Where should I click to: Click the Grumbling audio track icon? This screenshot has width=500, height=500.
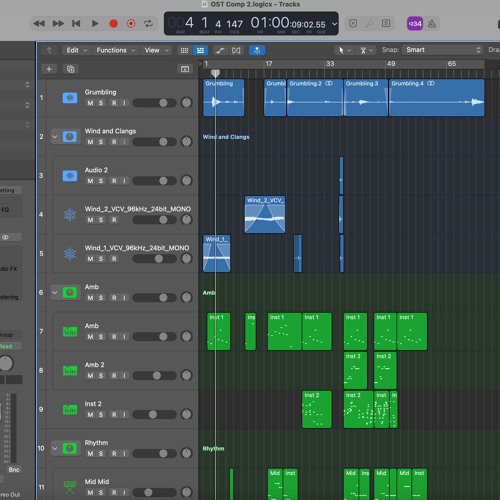pyautogui.click(x=70, y=98)
